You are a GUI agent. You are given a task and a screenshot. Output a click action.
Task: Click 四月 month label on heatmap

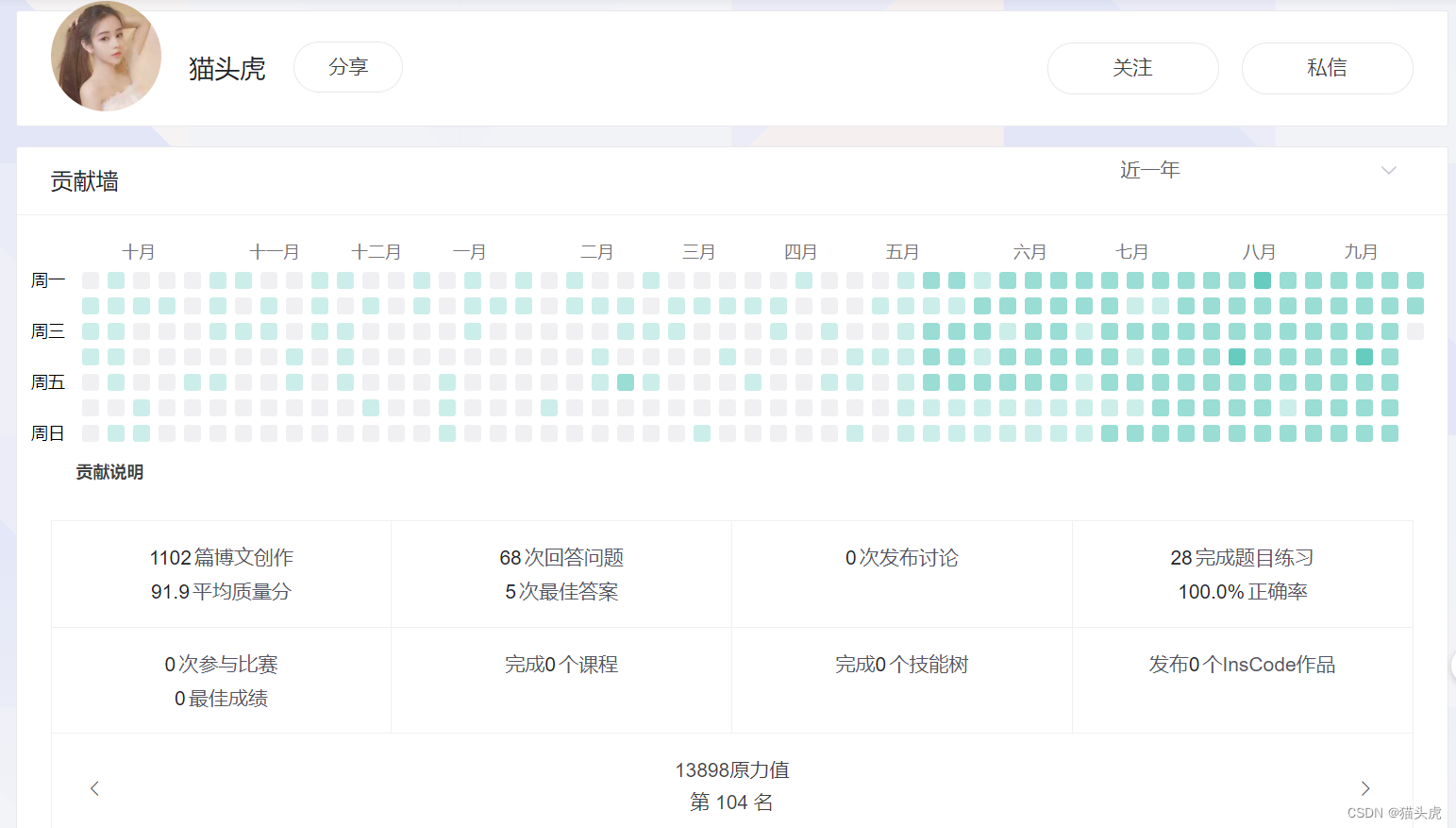(801, 252)
